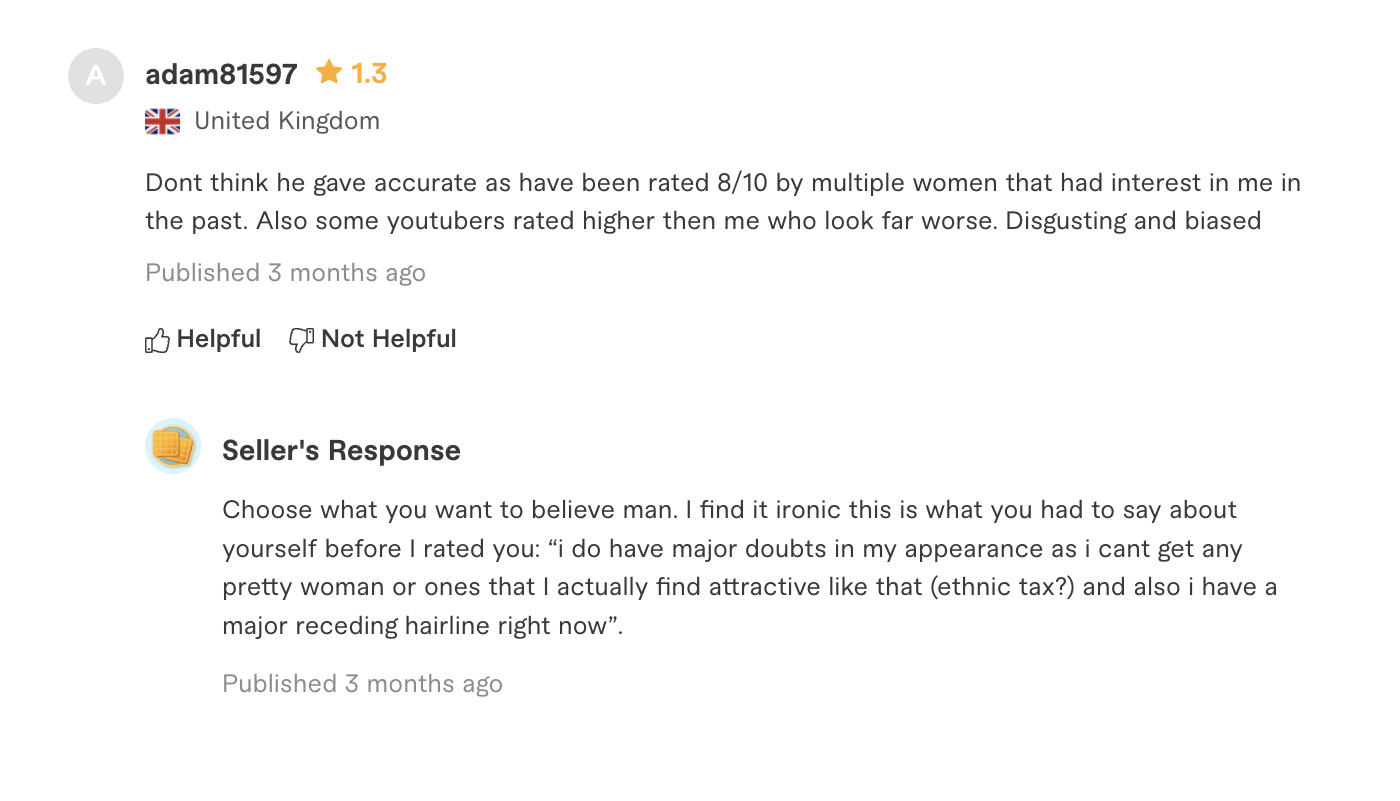Screen dimensions: 1400x801
Task: Mark the review as Helpful
Action: pyautogui.click(x=203, y=340)
